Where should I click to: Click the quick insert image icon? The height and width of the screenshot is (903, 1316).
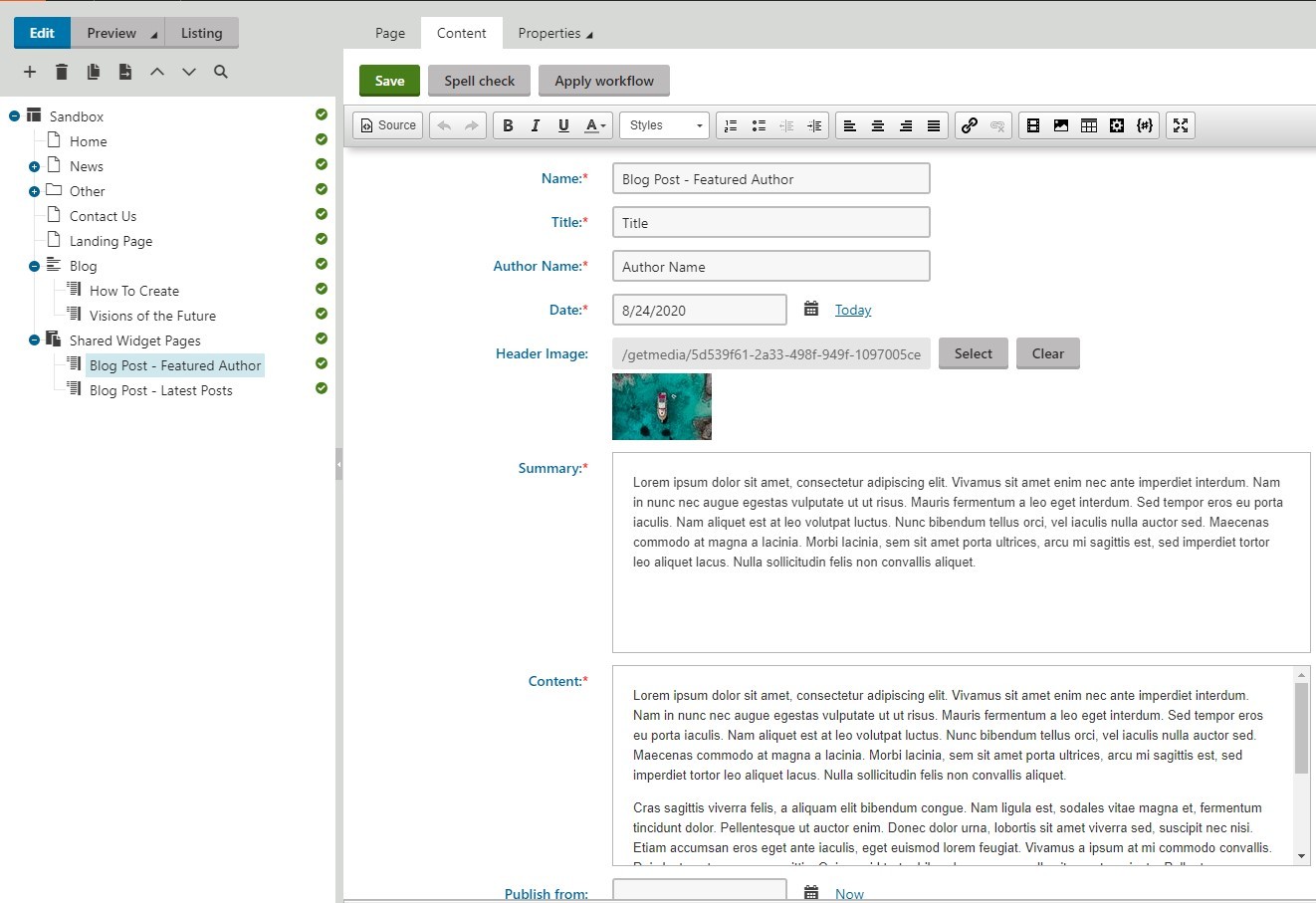[x=1061, y=125]
